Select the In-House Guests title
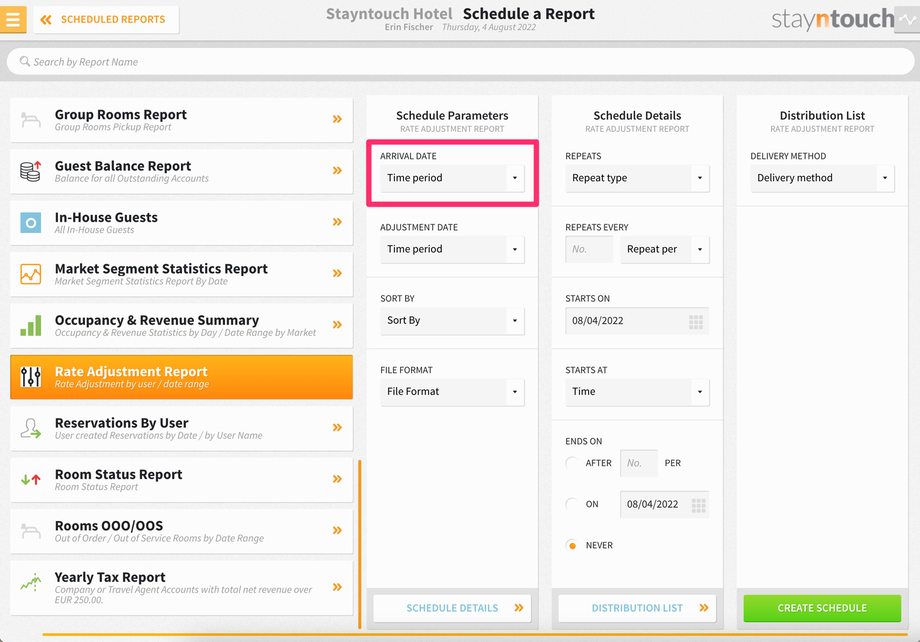Viewport: 920px width, 642px height. (106, 217)
